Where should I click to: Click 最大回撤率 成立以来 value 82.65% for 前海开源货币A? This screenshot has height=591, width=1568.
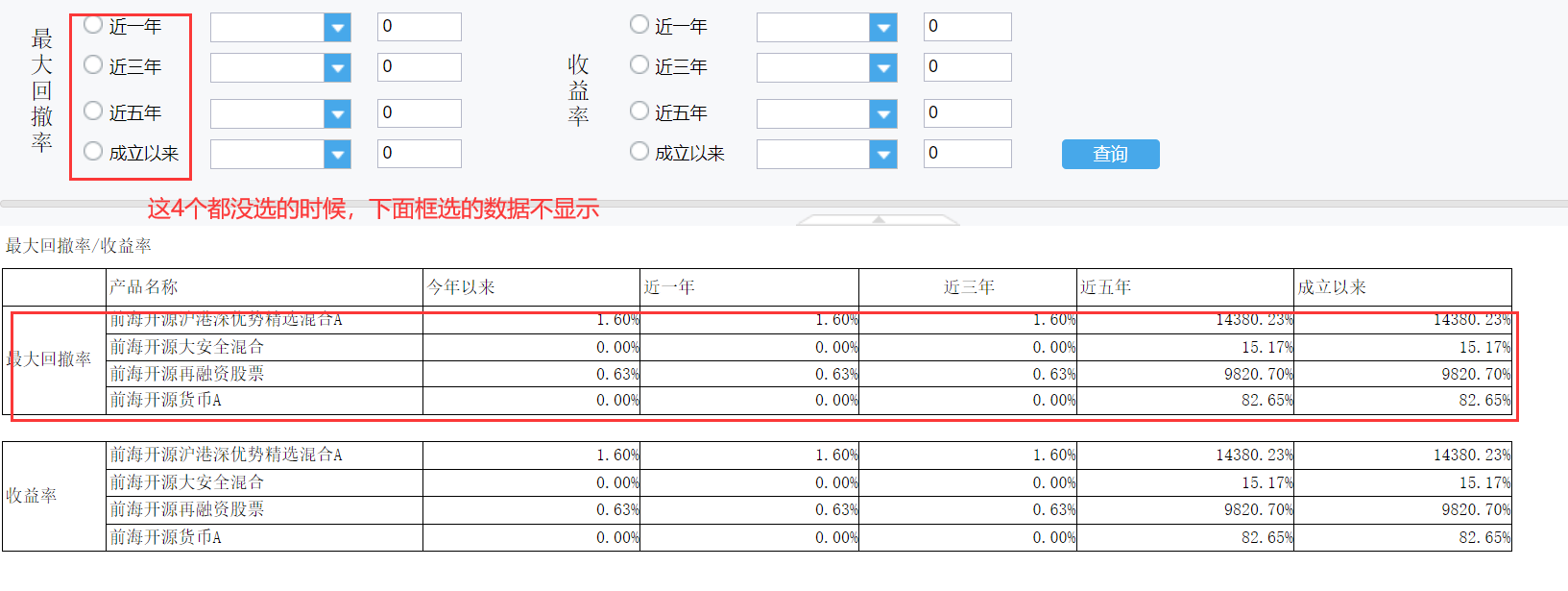1484,400
